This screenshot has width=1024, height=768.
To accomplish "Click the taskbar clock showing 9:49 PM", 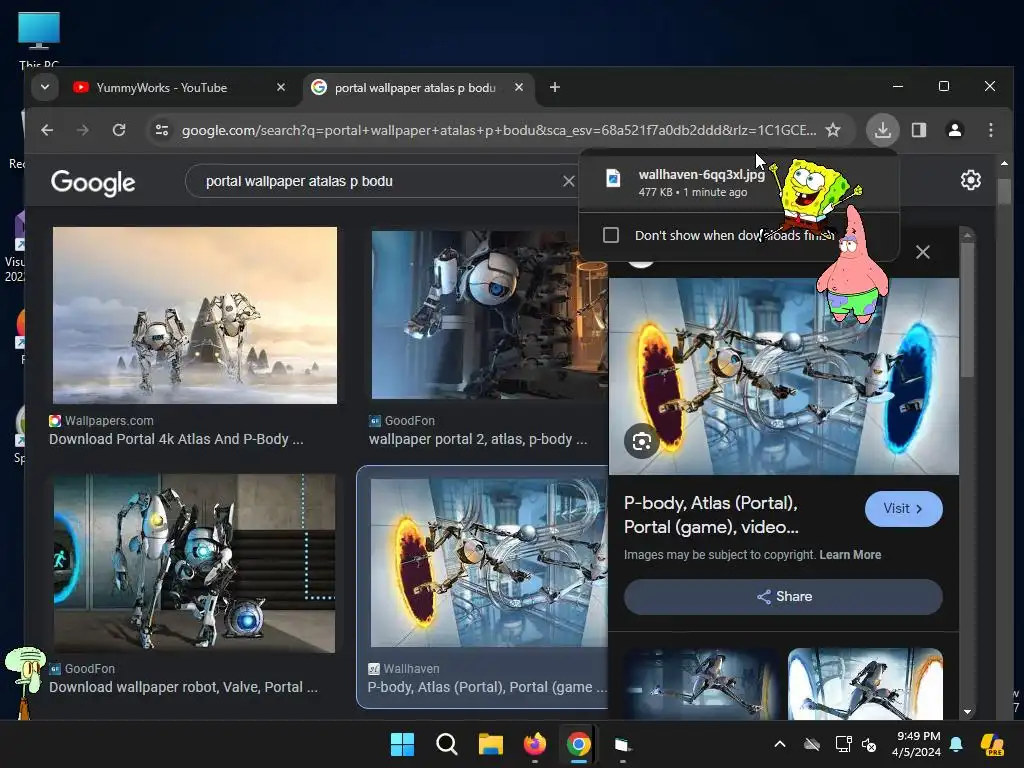I will pyautogui.click(x=917, y=744).
